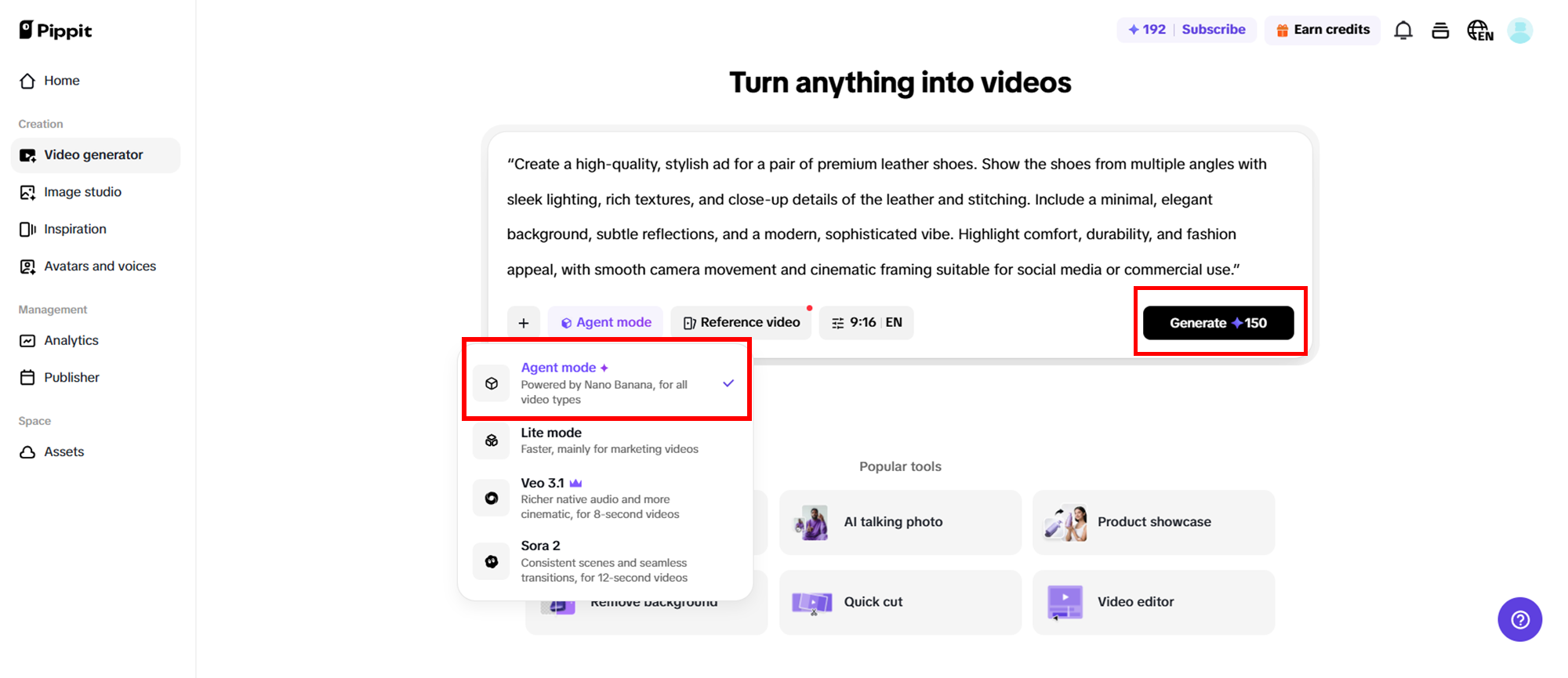Click the AI talking photo thumbnail
Screen dimensions: 1568x678
coord(811,522)
